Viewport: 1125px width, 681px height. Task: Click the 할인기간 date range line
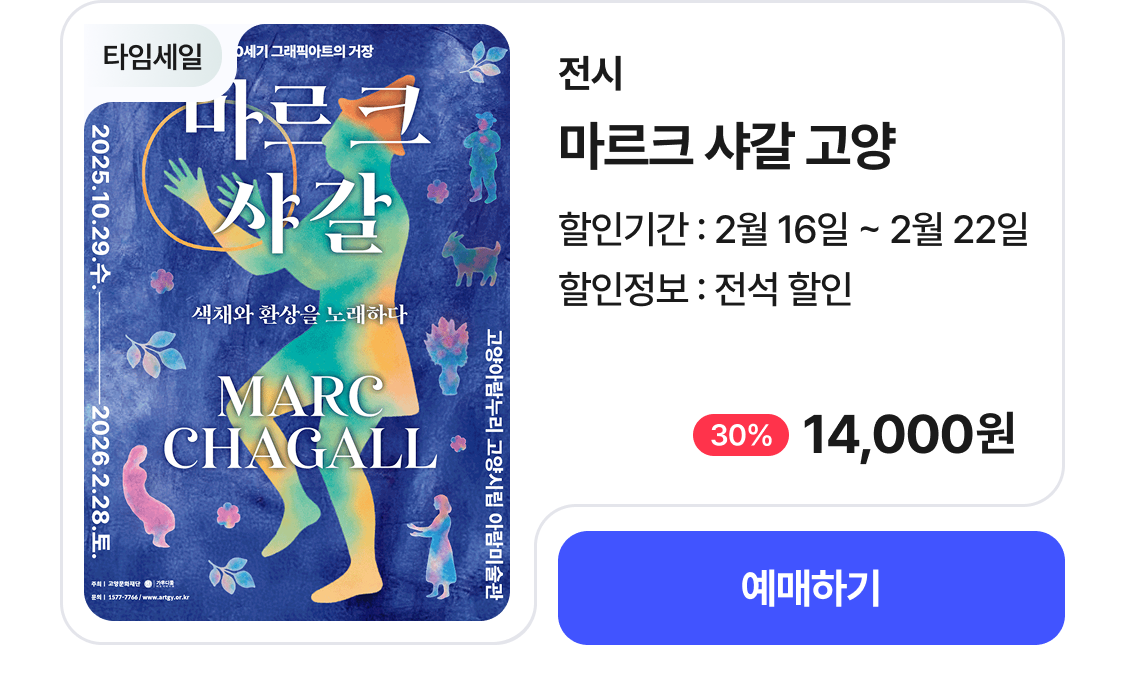pos(793,230)
